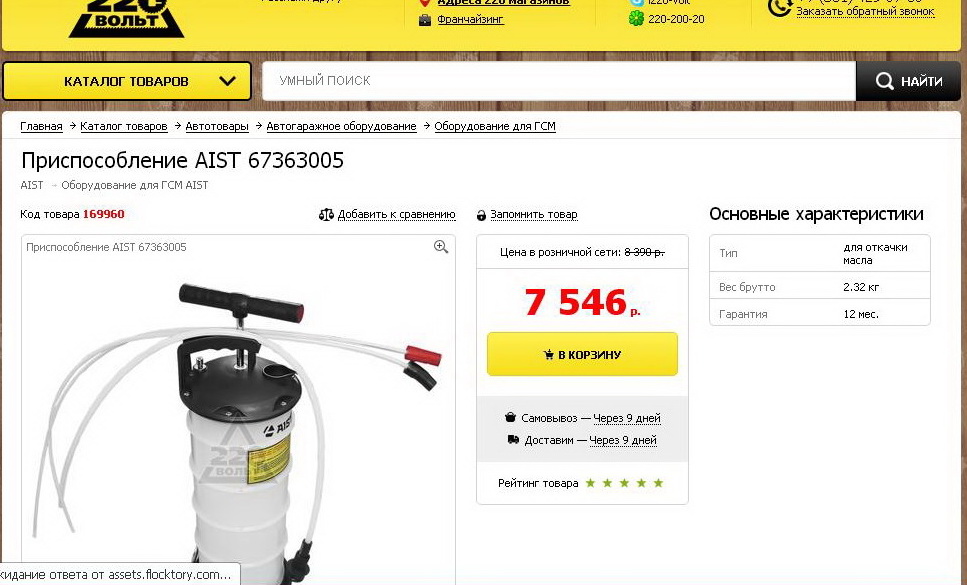
Task: Click the pickup basket icon by Самовывоз
Action: 510,417
